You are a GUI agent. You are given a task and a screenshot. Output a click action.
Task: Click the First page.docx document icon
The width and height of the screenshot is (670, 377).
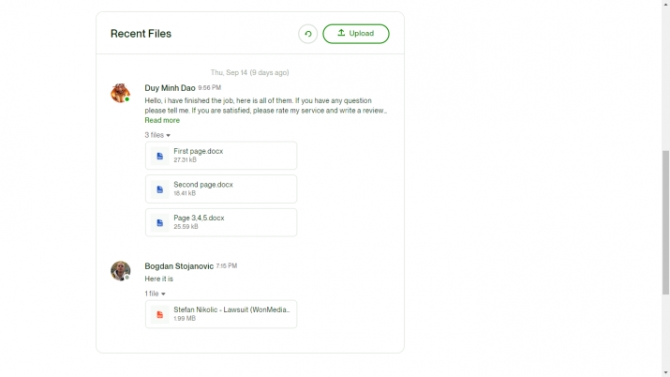tap(159, 156)
